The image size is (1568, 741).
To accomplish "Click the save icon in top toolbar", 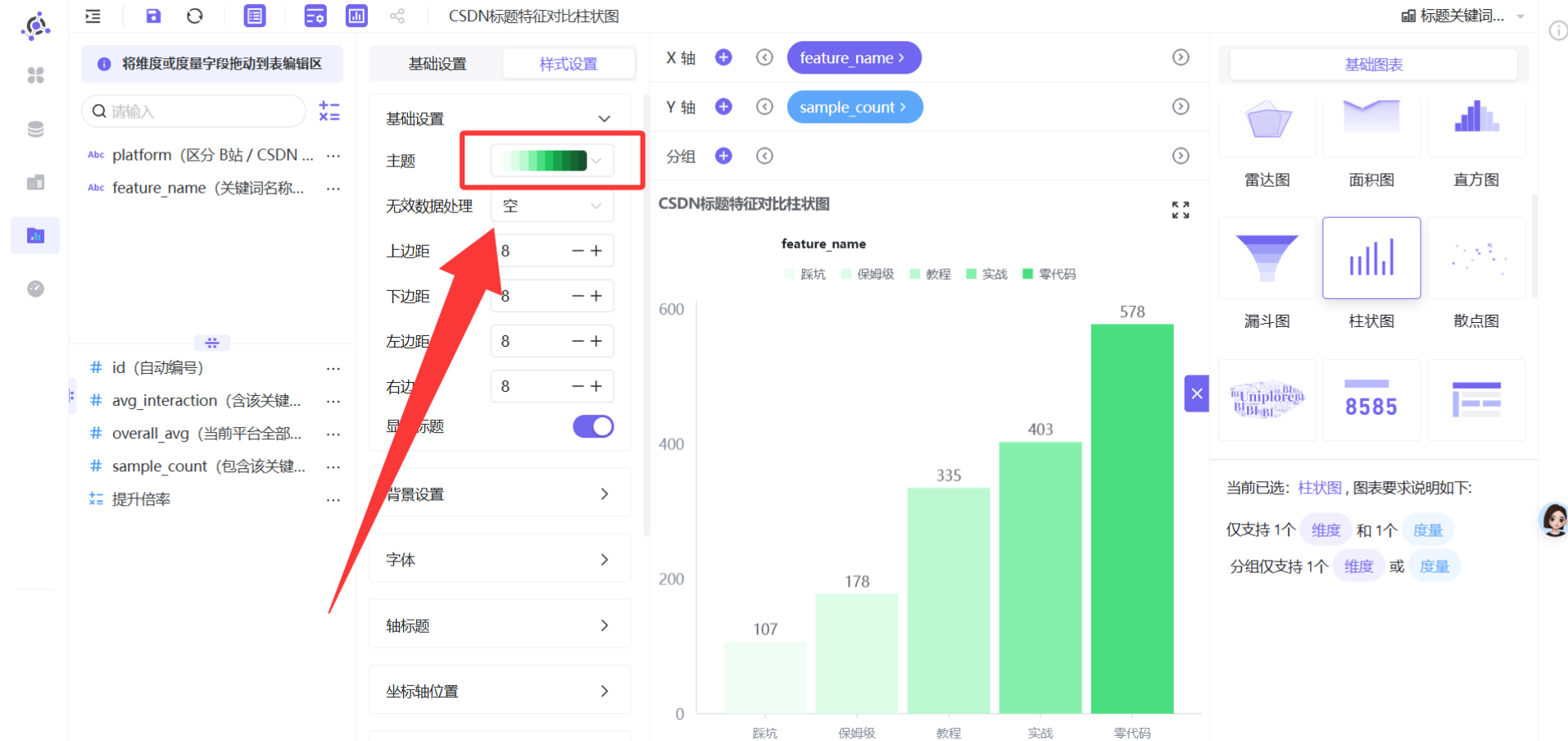I will (153, 16).
